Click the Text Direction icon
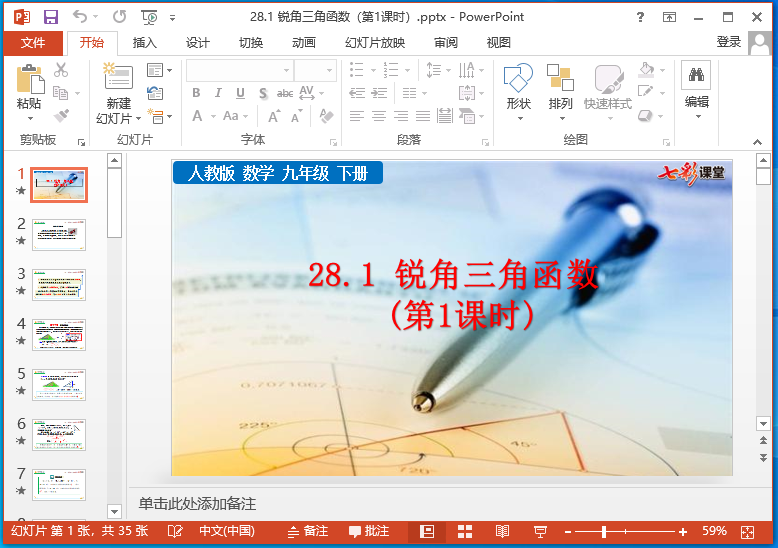The width and height of the screenshot is (778, 548). pyautogui.click(x=466, y=70)
